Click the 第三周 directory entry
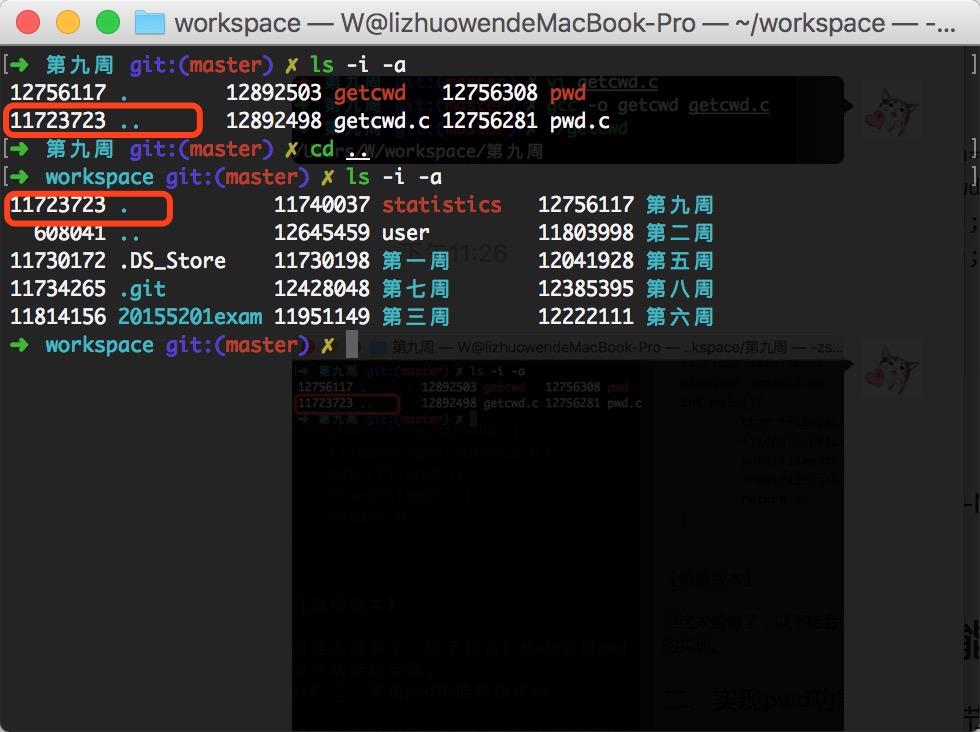980x732 pixels. (x=416, y=317)
